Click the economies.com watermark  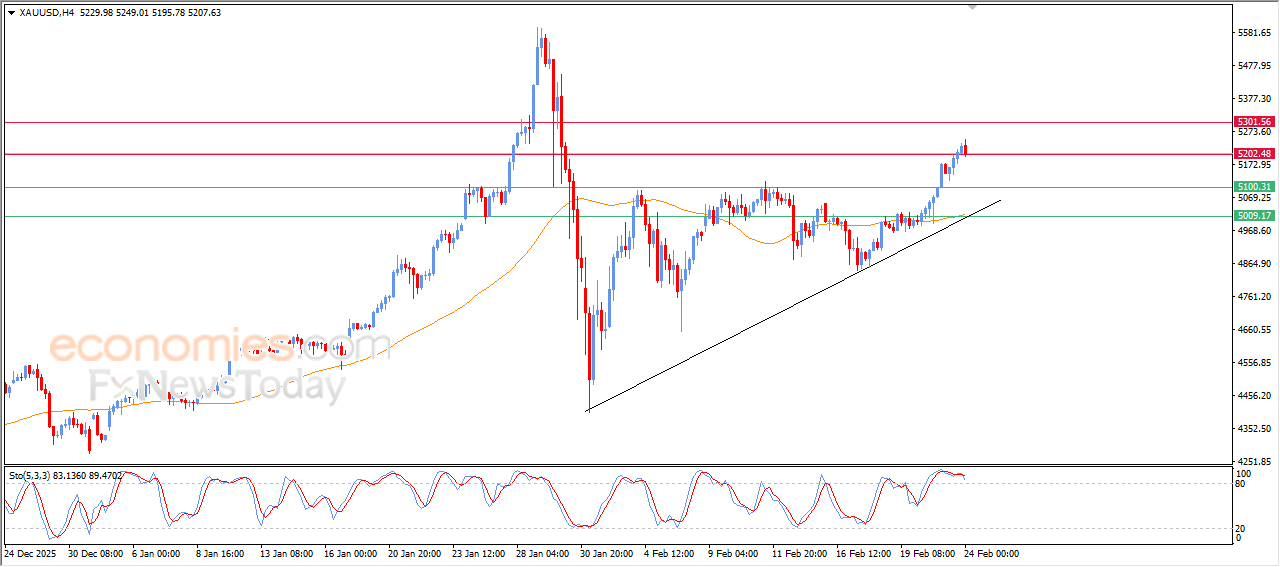tap(219, 347)
